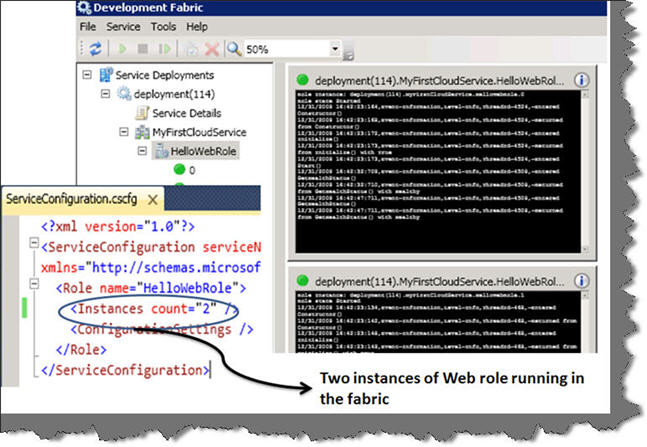
Task: Click inside the first instance console log
Action: (x=438, y=172)
